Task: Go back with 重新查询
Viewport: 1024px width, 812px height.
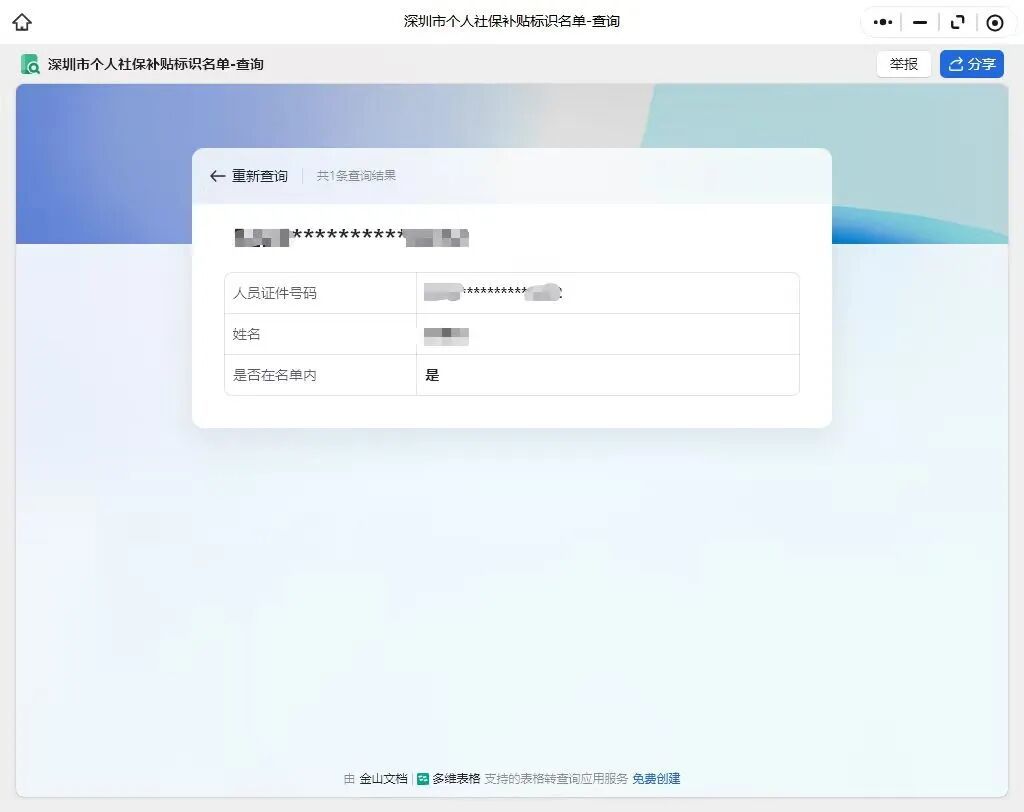Action: 249,176
